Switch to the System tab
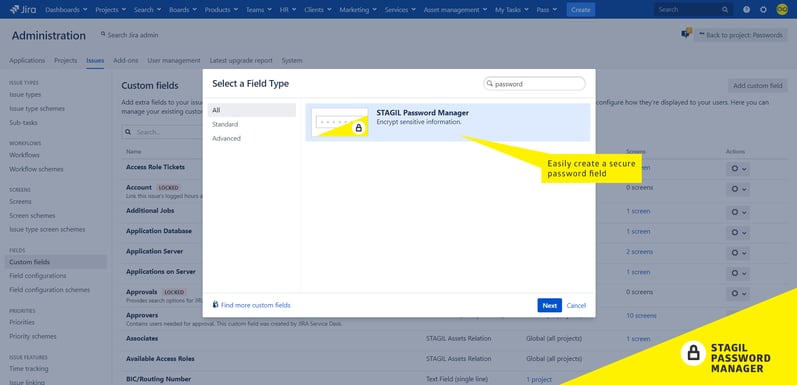This screenshot has width=797, height=385. [292, 61]
